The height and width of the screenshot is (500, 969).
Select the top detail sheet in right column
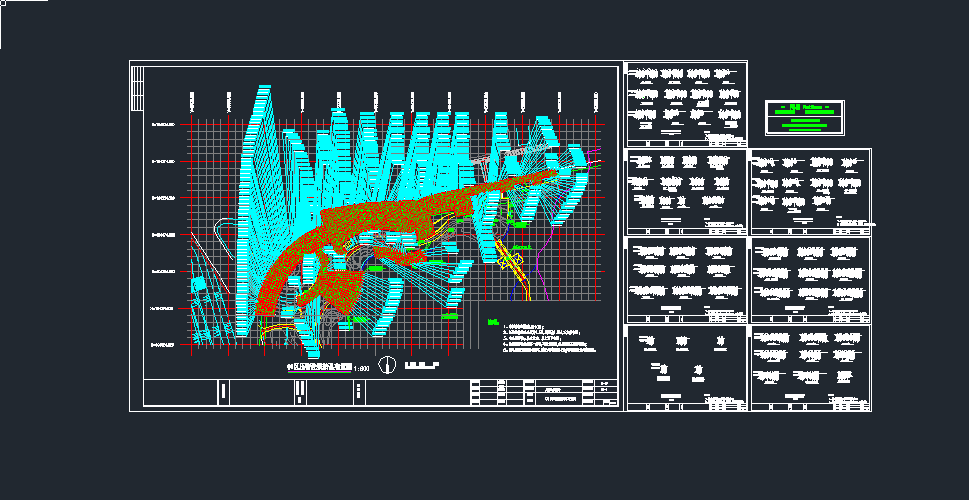click(810, 191)
